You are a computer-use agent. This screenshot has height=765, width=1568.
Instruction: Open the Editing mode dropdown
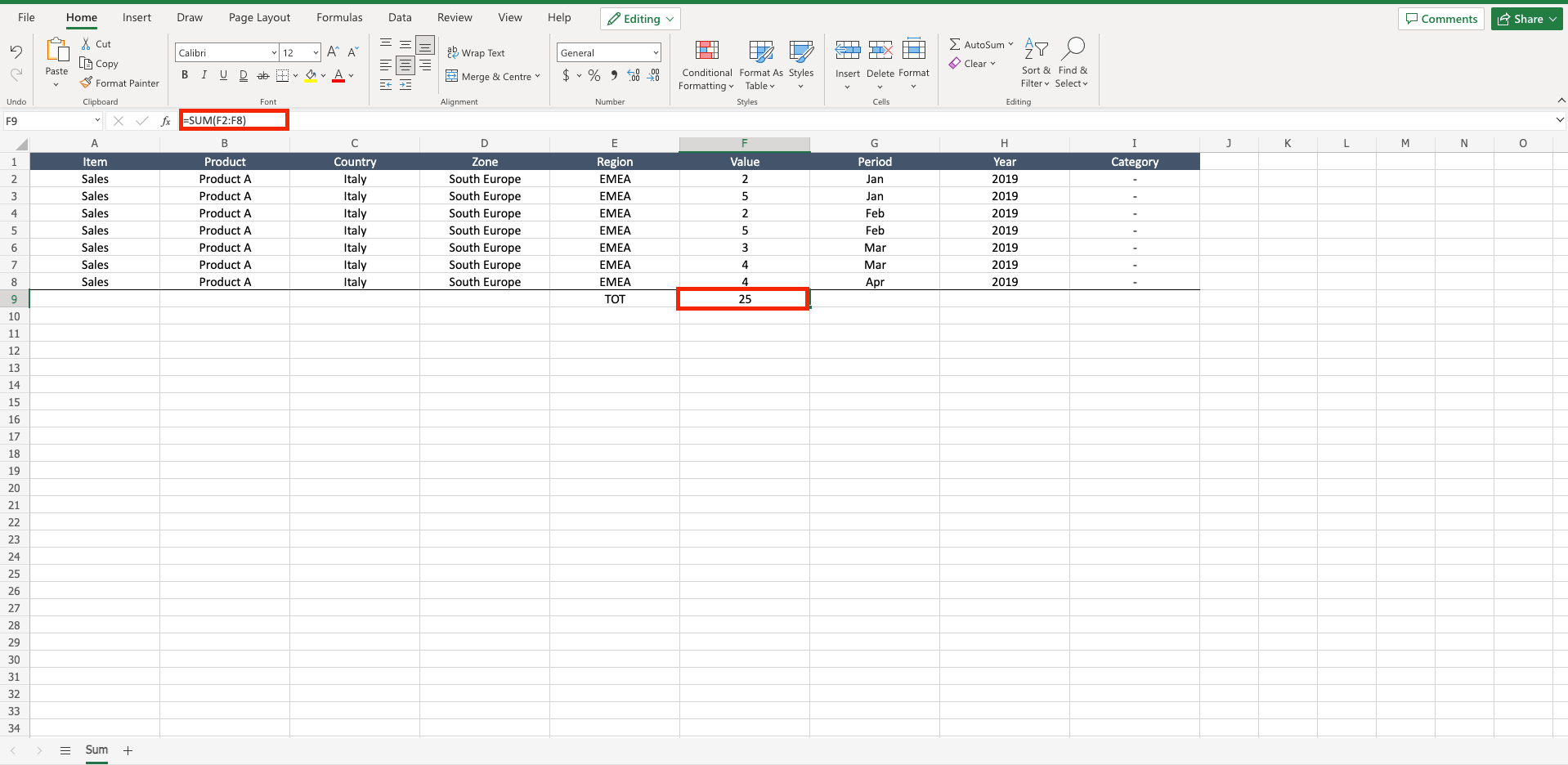(x=640, y=18)
